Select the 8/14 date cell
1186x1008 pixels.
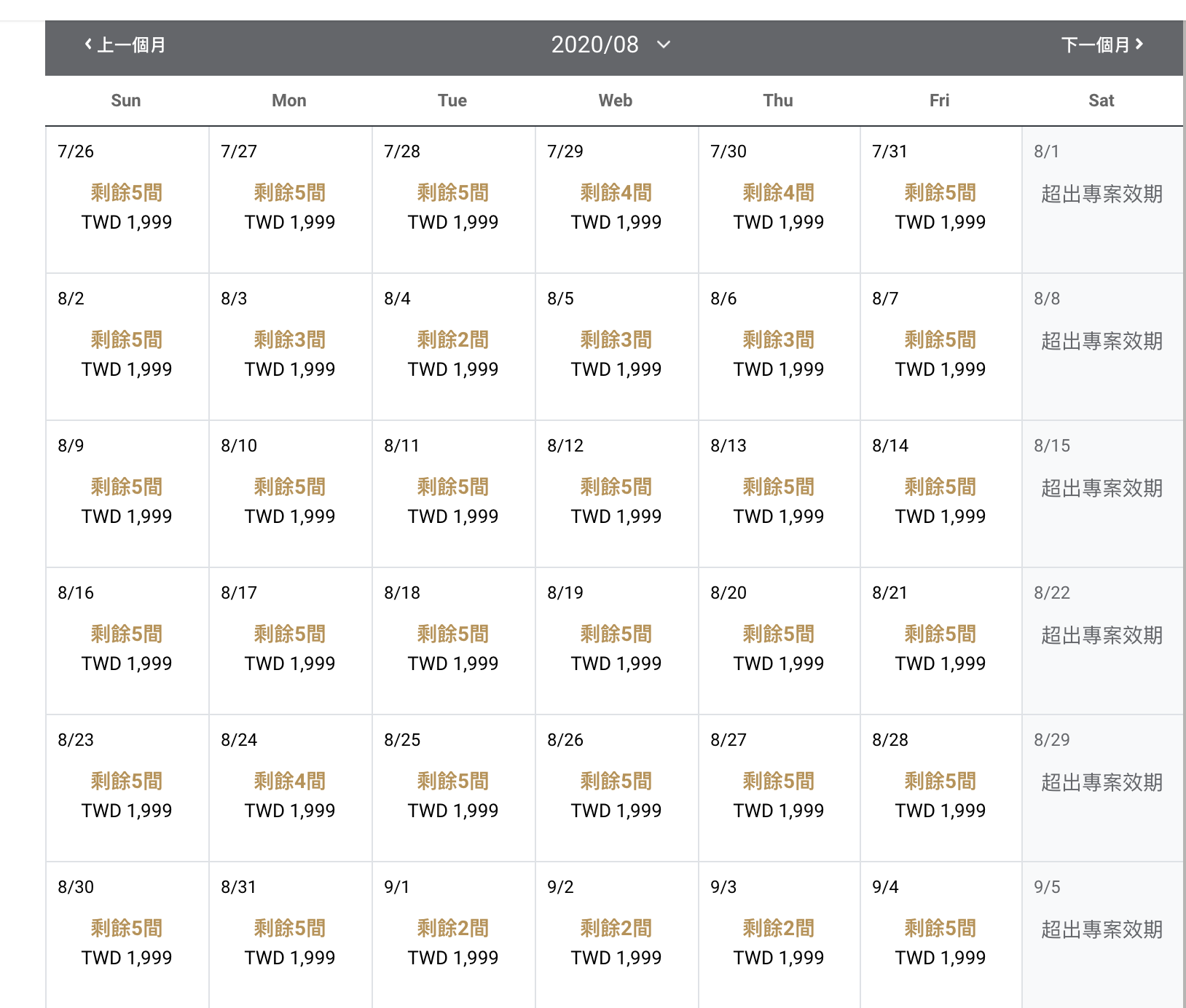[x=940, y=495]
